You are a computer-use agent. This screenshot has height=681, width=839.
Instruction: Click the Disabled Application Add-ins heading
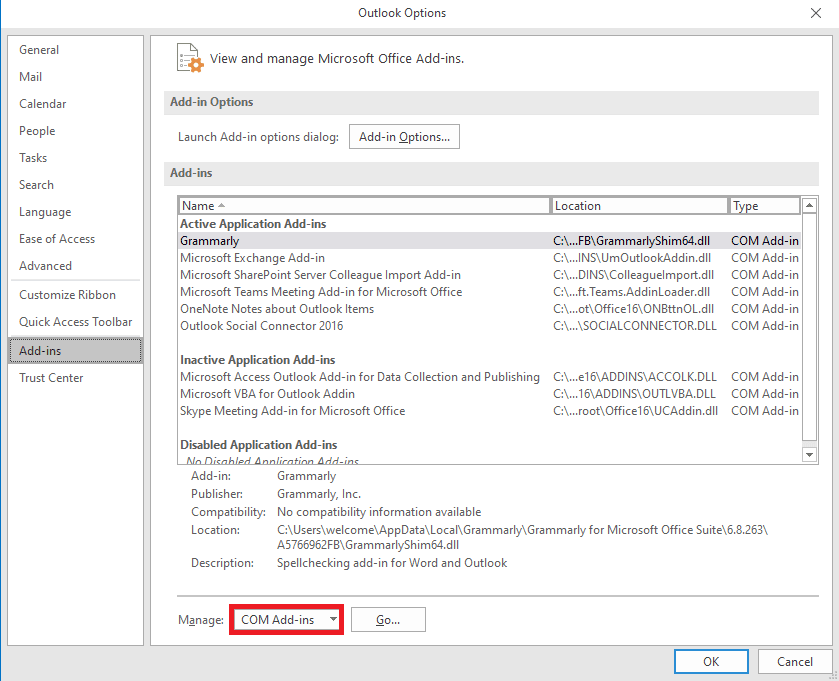(x=258, y=445)
